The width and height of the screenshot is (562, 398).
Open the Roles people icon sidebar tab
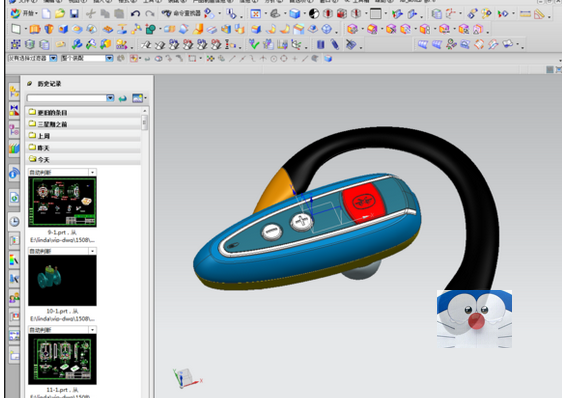pyautogui.click(x=14, y=298)
